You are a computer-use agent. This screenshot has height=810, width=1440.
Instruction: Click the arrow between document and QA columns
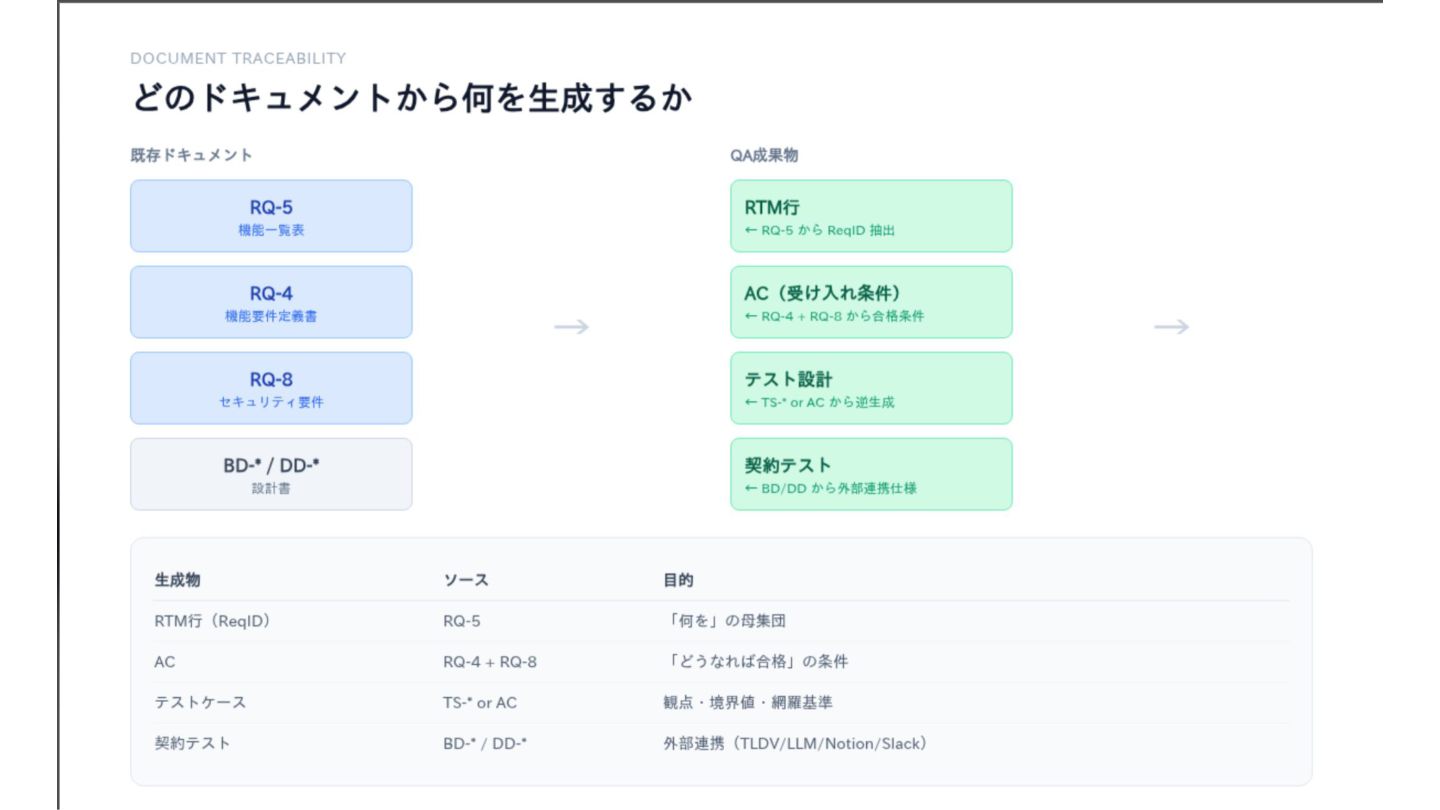pyautogui.click(x=571, y=327)
